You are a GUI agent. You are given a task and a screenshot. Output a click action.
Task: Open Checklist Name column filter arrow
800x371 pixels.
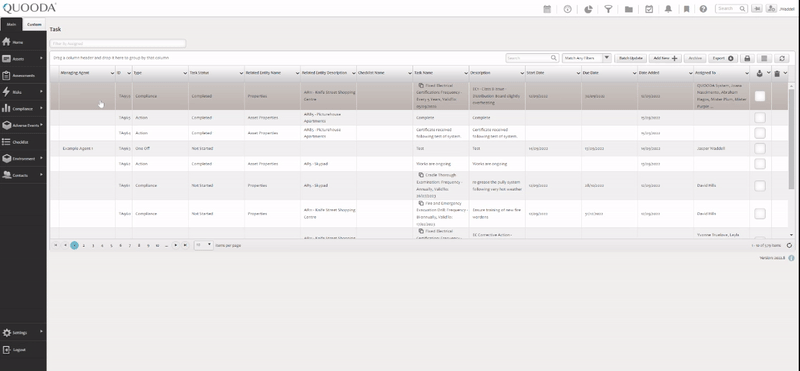pyautogui.click(x=410, y=73)
